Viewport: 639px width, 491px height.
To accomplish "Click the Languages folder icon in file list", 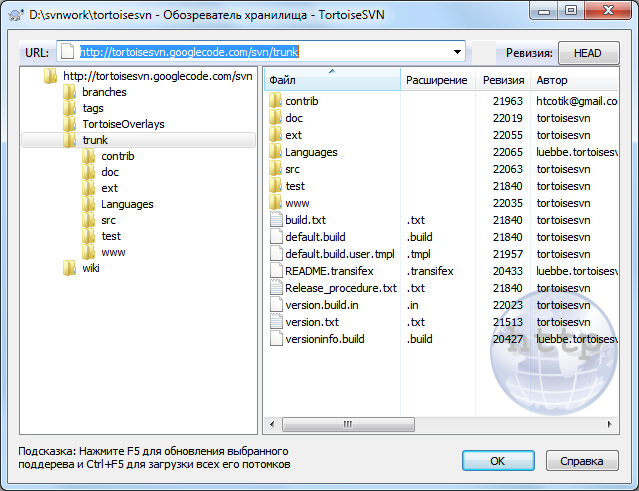I will tap(276, 152).
